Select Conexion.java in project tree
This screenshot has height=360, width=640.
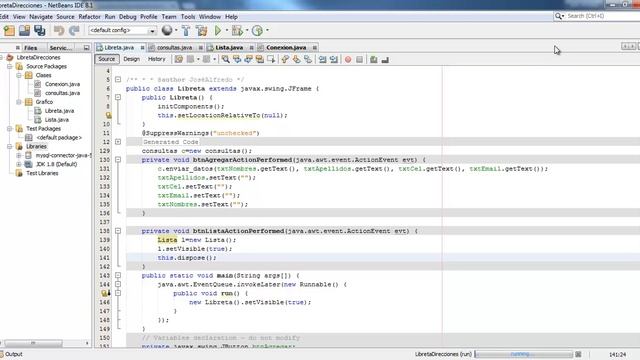click(x=62, y=84)
